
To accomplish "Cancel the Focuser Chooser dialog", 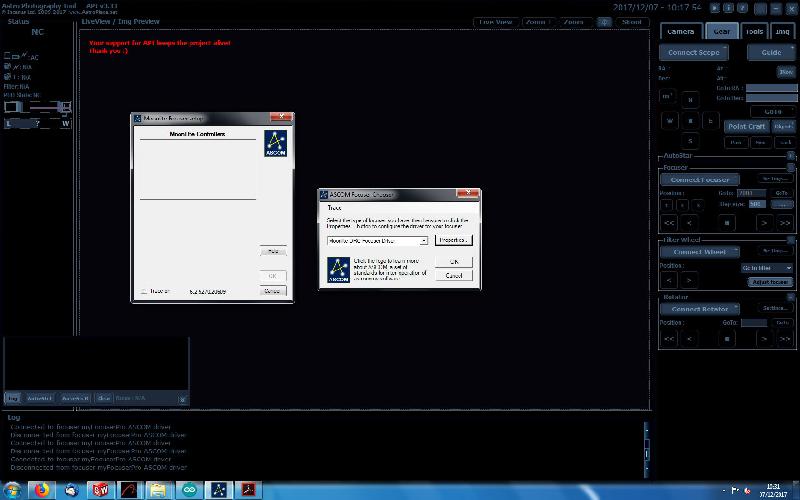I will click(454, 276).
